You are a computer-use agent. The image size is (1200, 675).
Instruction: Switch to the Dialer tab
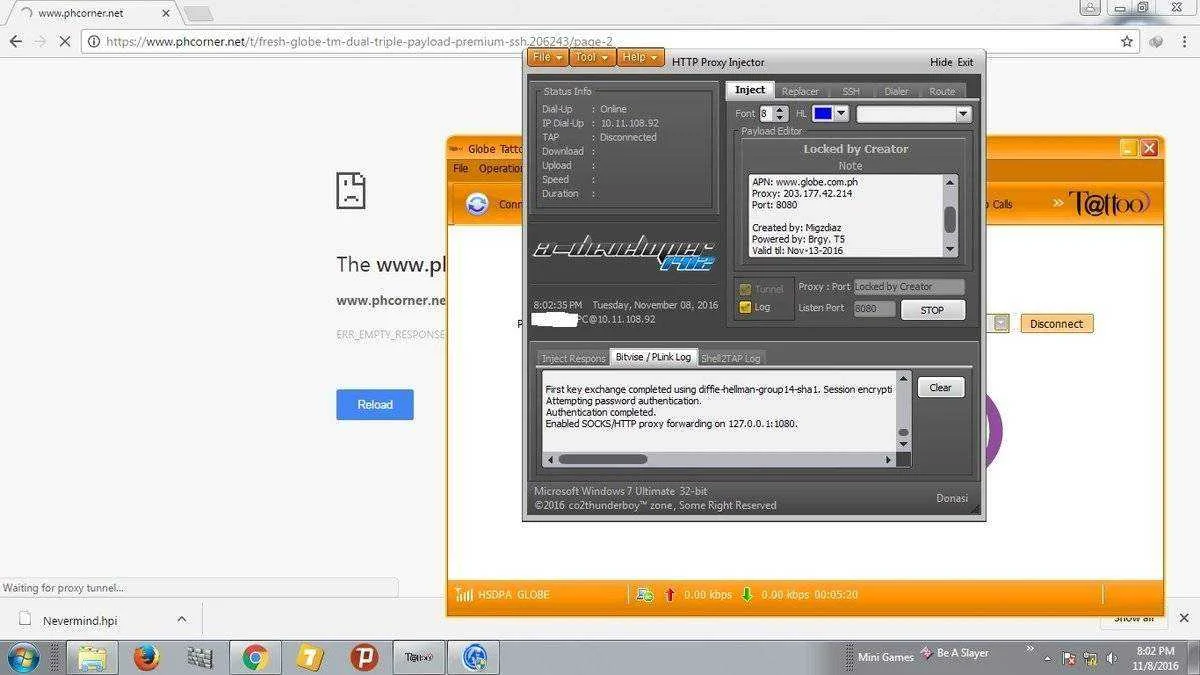[896, 91]
